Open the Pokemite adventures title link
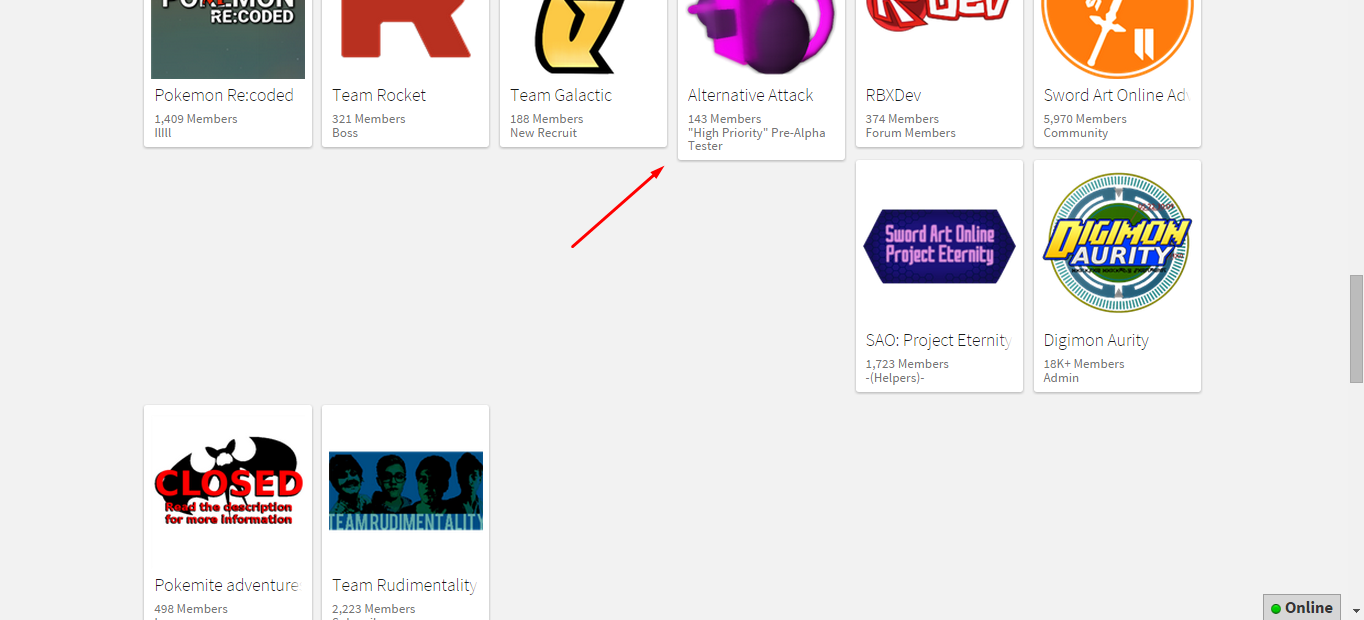The height and width of the screenshot is (620, 1364). pyautogui.click(x=227, y=585)
